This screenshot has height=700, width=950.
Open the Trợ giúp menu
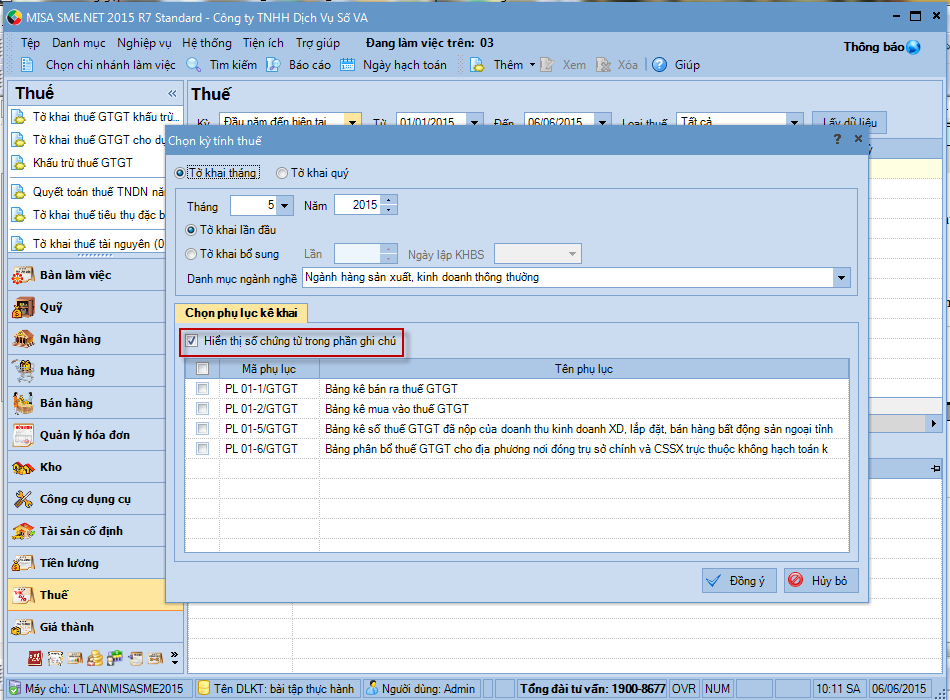click(x=318, y=43)
